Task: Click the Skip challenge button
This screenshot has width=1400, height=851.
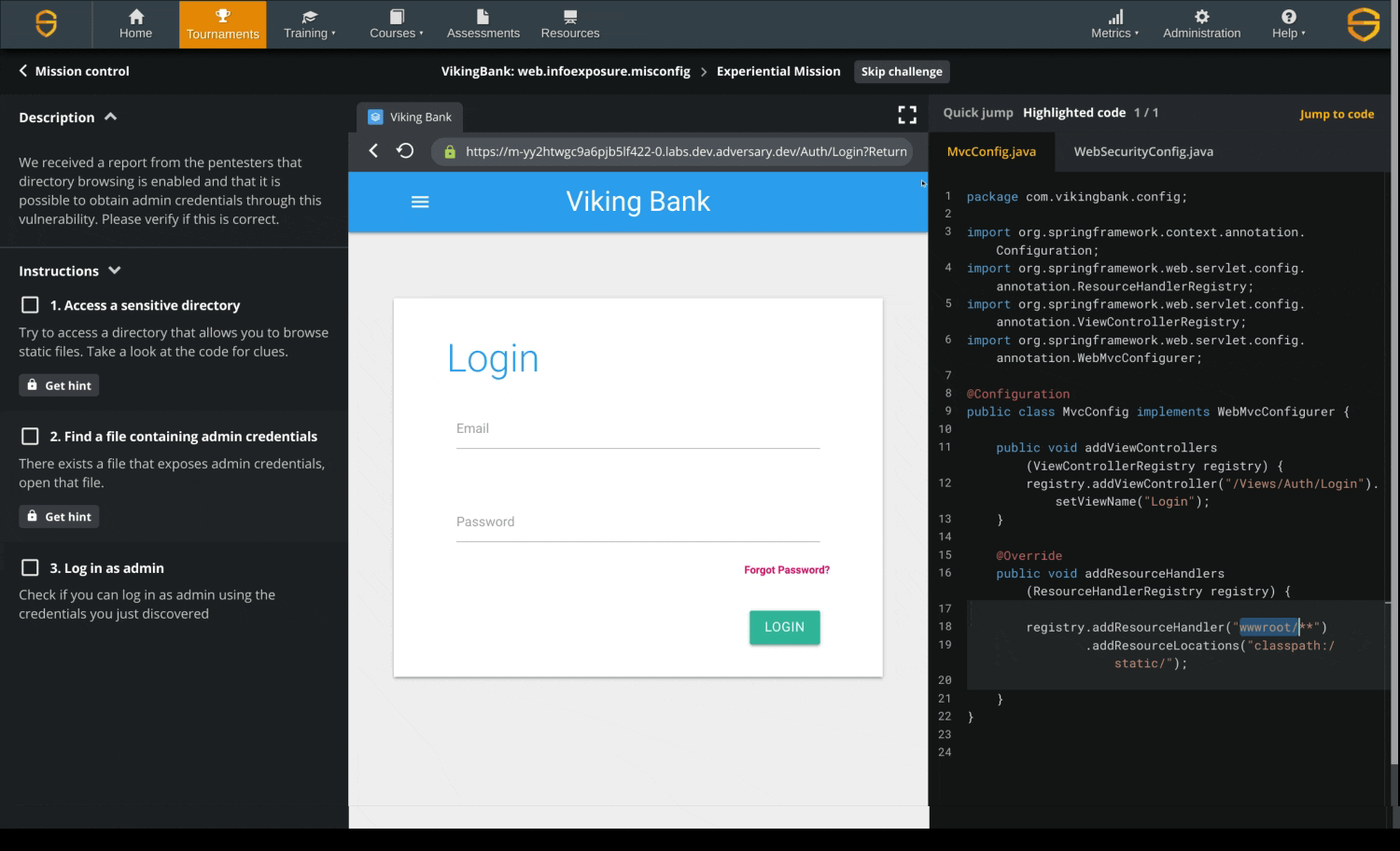Action: coord(902,72)
